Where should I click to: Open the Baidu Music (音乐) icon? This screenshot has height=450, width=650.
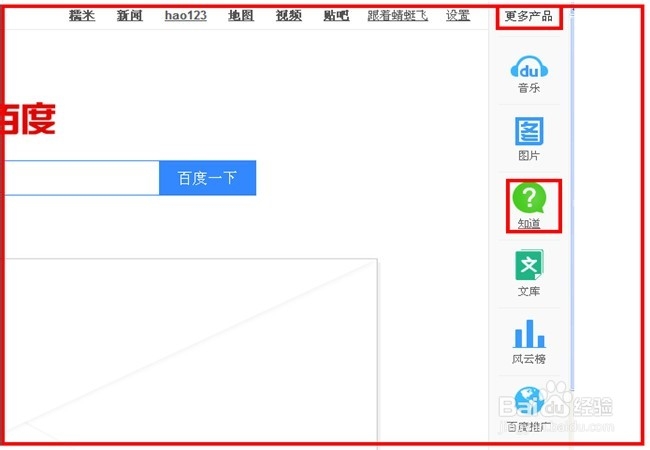529,67
